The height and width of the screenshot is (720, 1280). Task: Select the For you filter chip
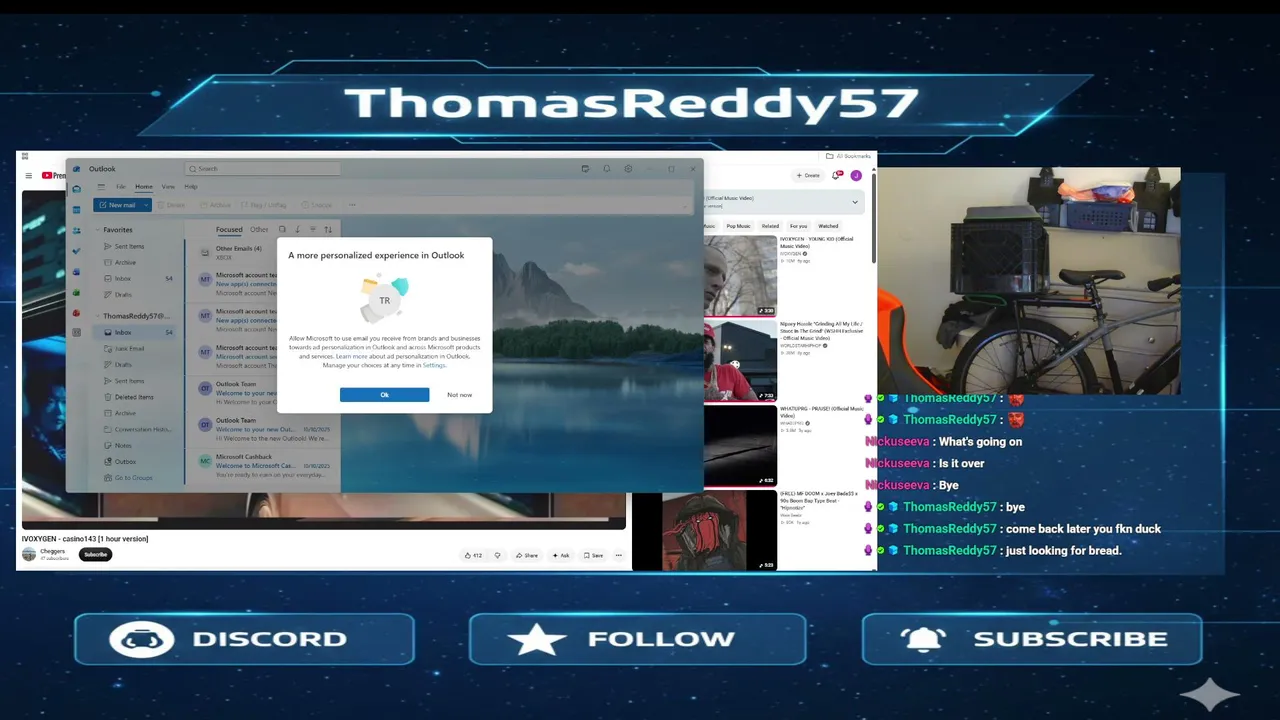798,226
